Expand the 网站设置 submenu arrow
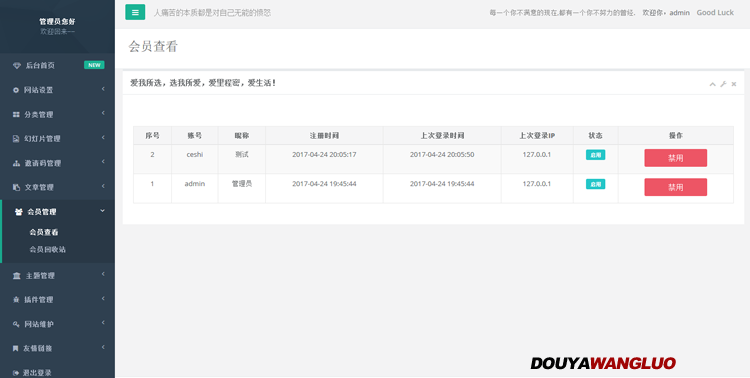This screenshot has height=378, width=750. (x=103, y=89)
